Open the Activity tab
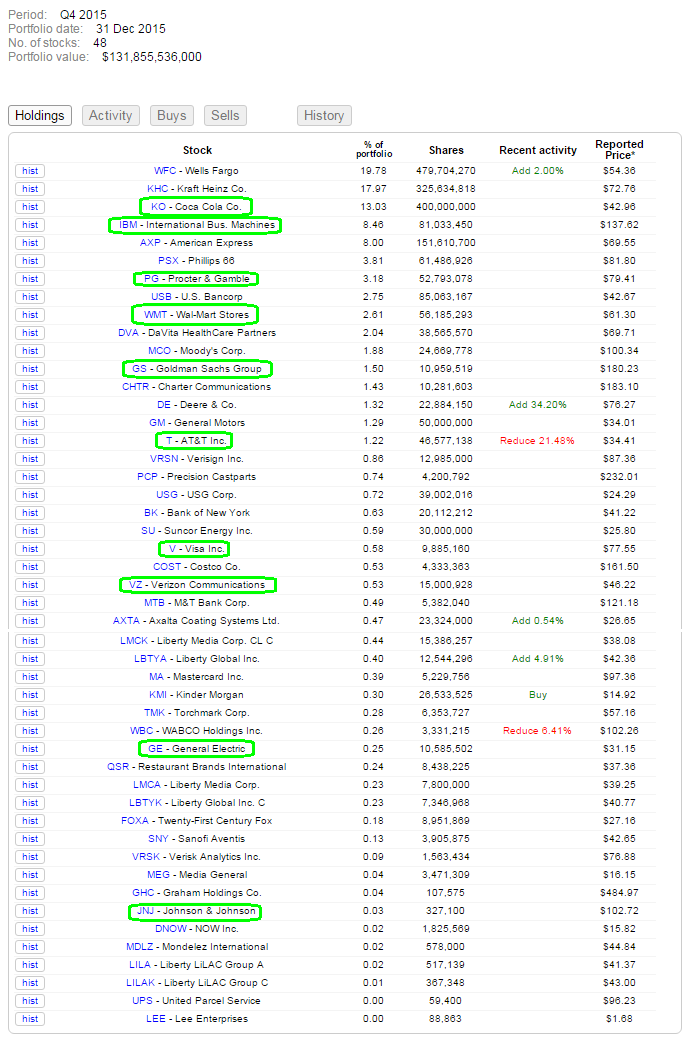Screen dimensions: 691x1042 [x=111, y=116]
